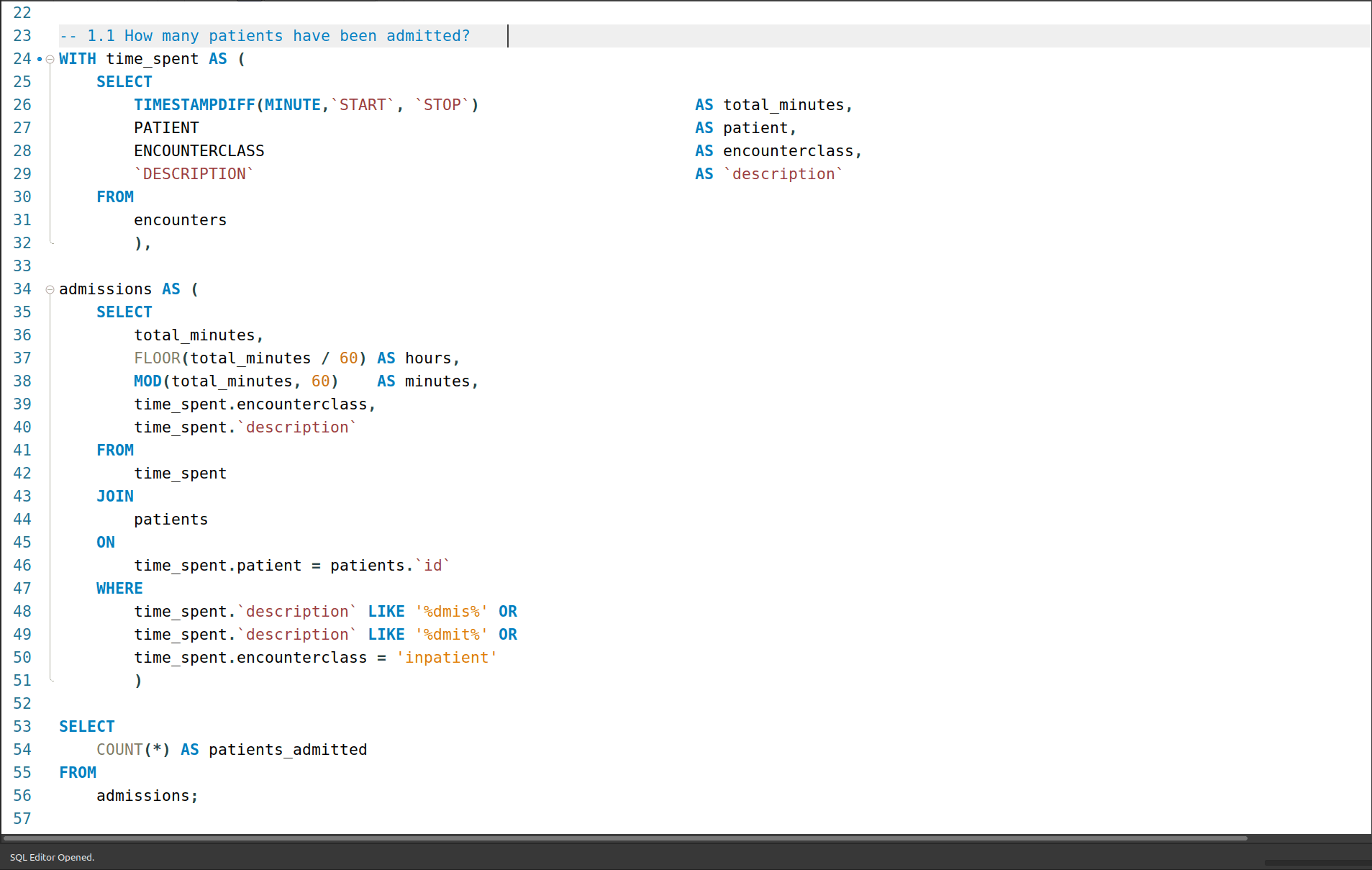This screenshot has width=1372, height=870.
Task: Click the TIMESTAMPDIFF function name
Action: [194, 105]
